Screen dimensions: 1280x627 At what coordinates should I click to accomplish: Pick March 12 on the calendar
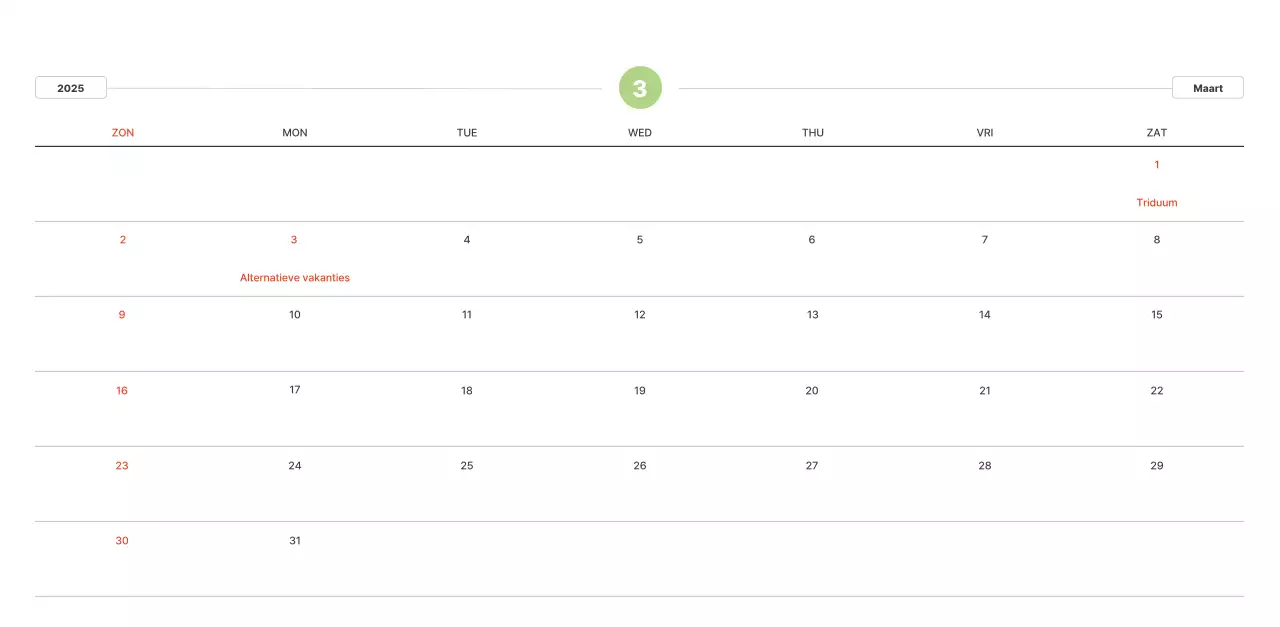click(640, 315)
